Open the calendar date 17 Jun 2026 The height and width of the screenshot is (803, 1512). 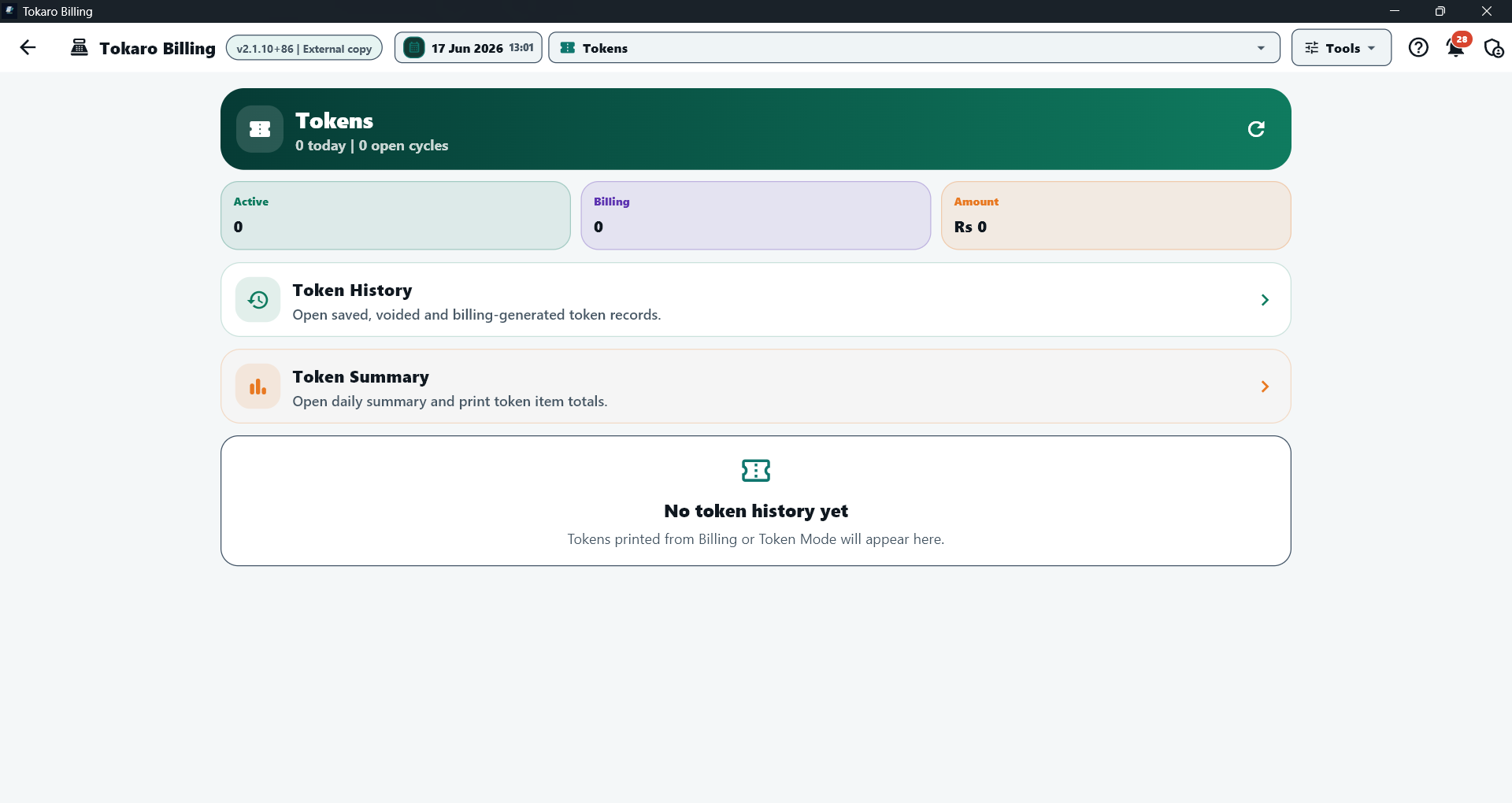point(467,48)
